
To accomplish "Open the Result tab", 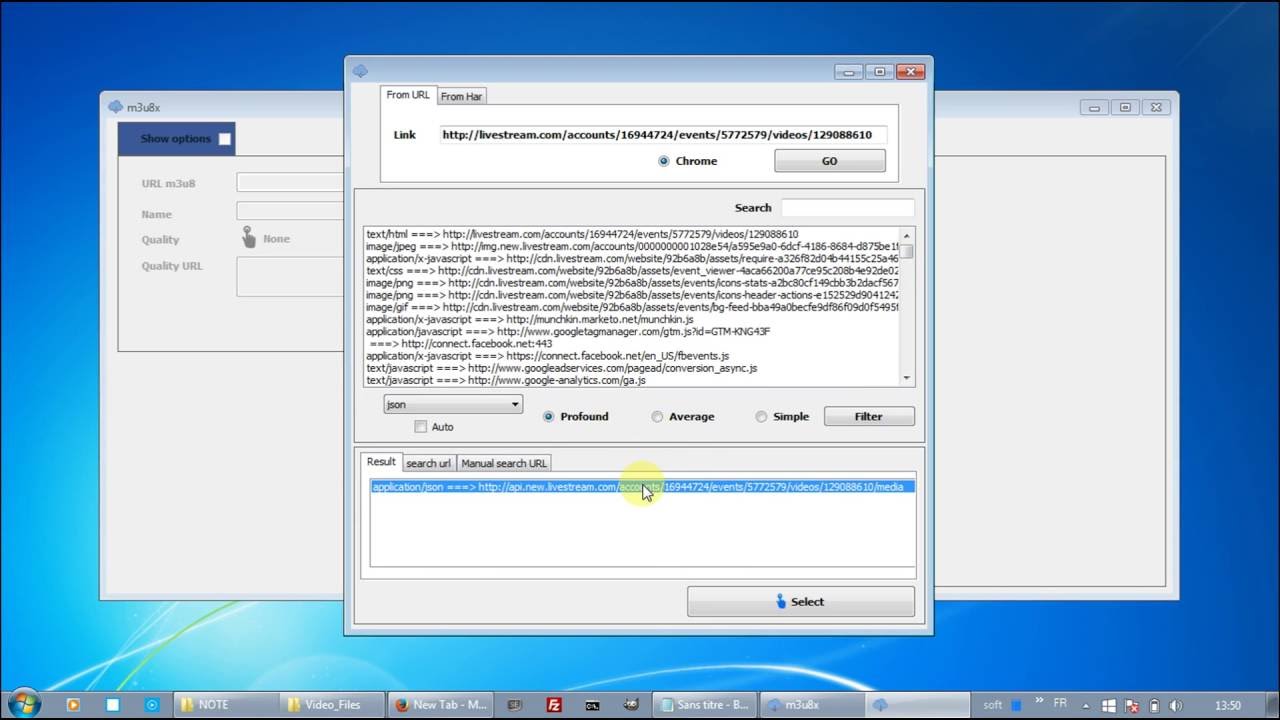I will pos(381,462).
